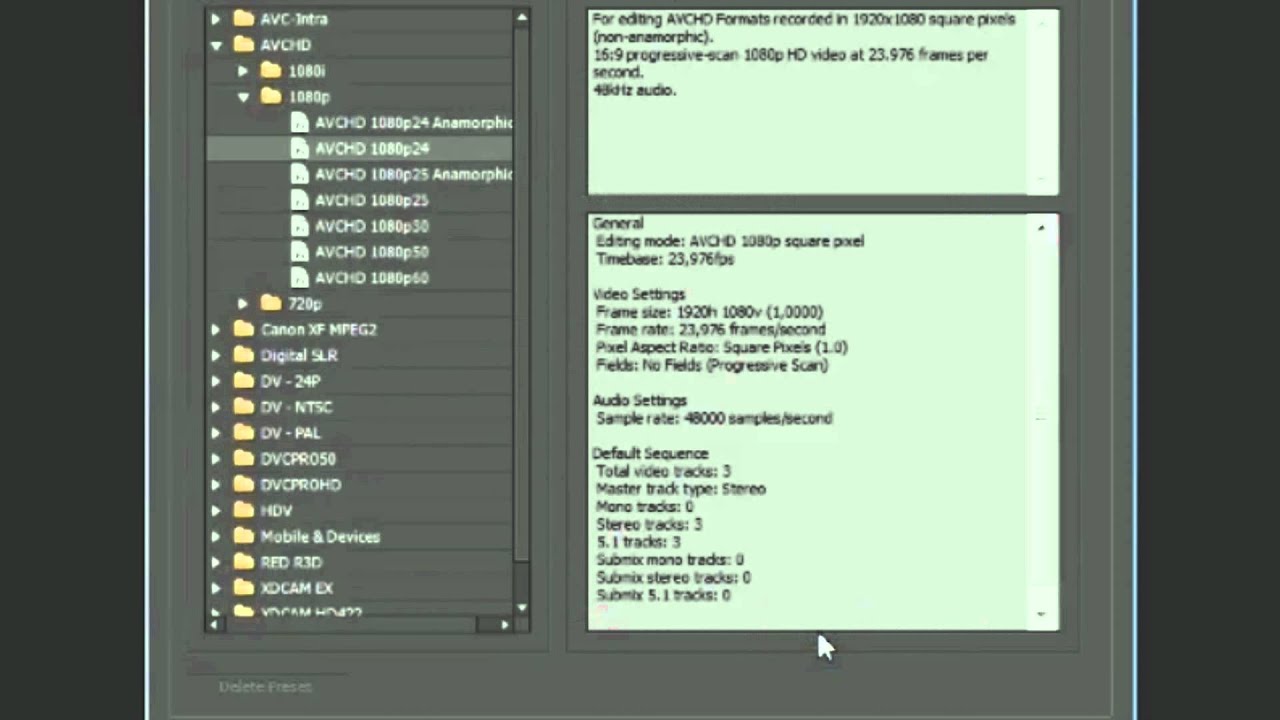Collapse the 1080p subfolder arrow
The width and height of the screenshot is (1280, 720).
pyautogui.click(x=243, y=97)
